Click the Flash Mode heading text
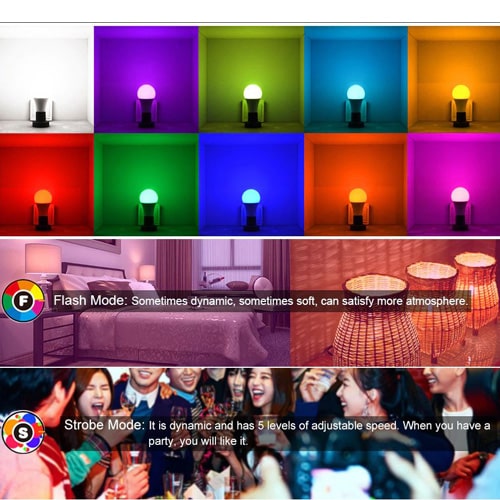This screenshot has height=500, width=500. click(x=90, y=301)
